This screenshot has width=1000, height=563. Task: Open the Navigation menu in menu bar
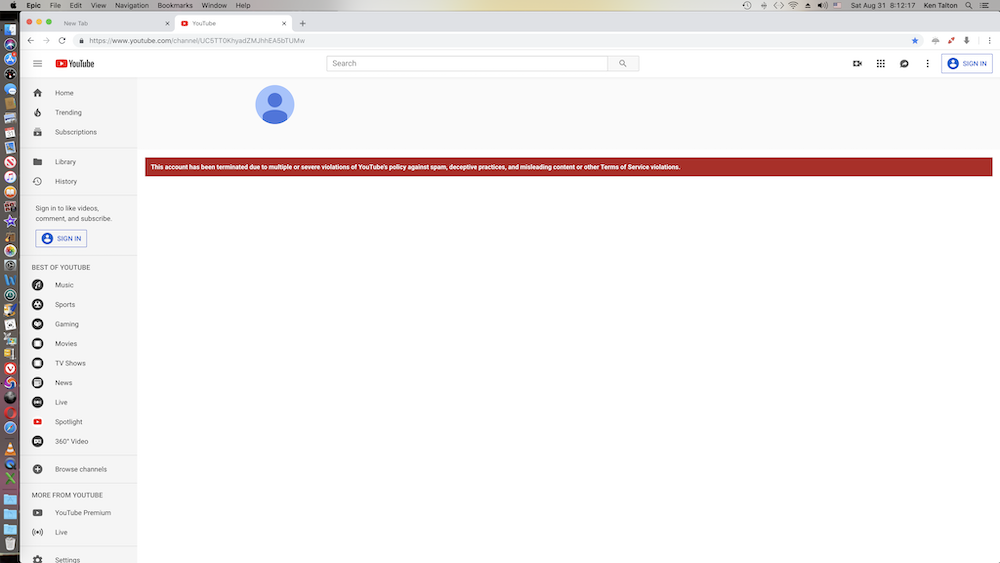131,5
